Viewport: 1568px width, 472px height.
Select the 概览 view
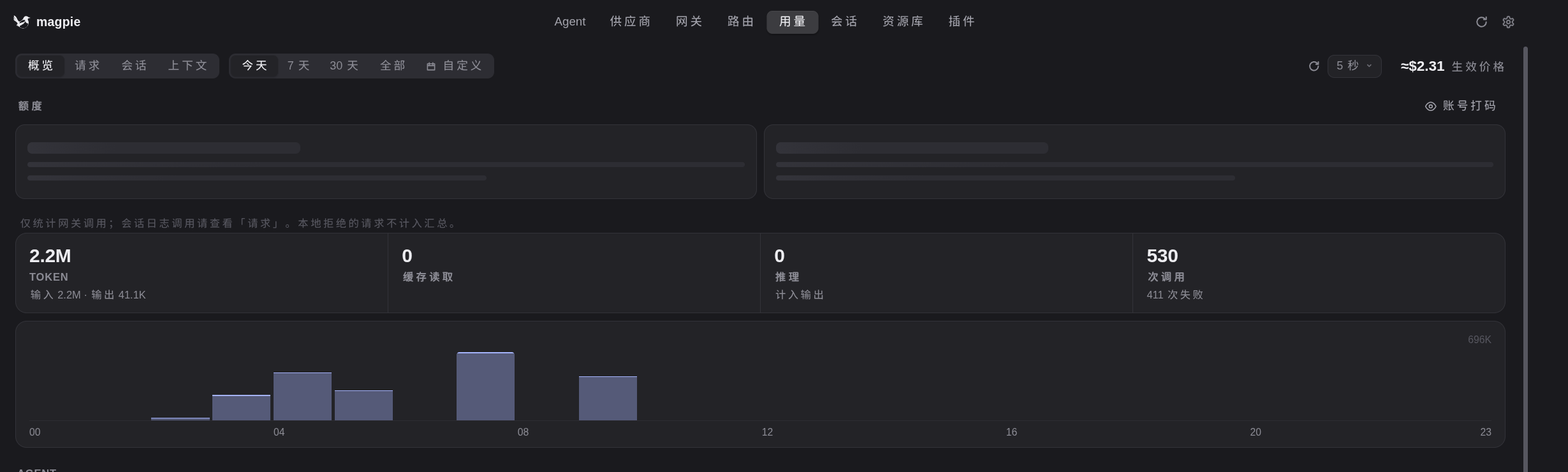click(41, 66)
